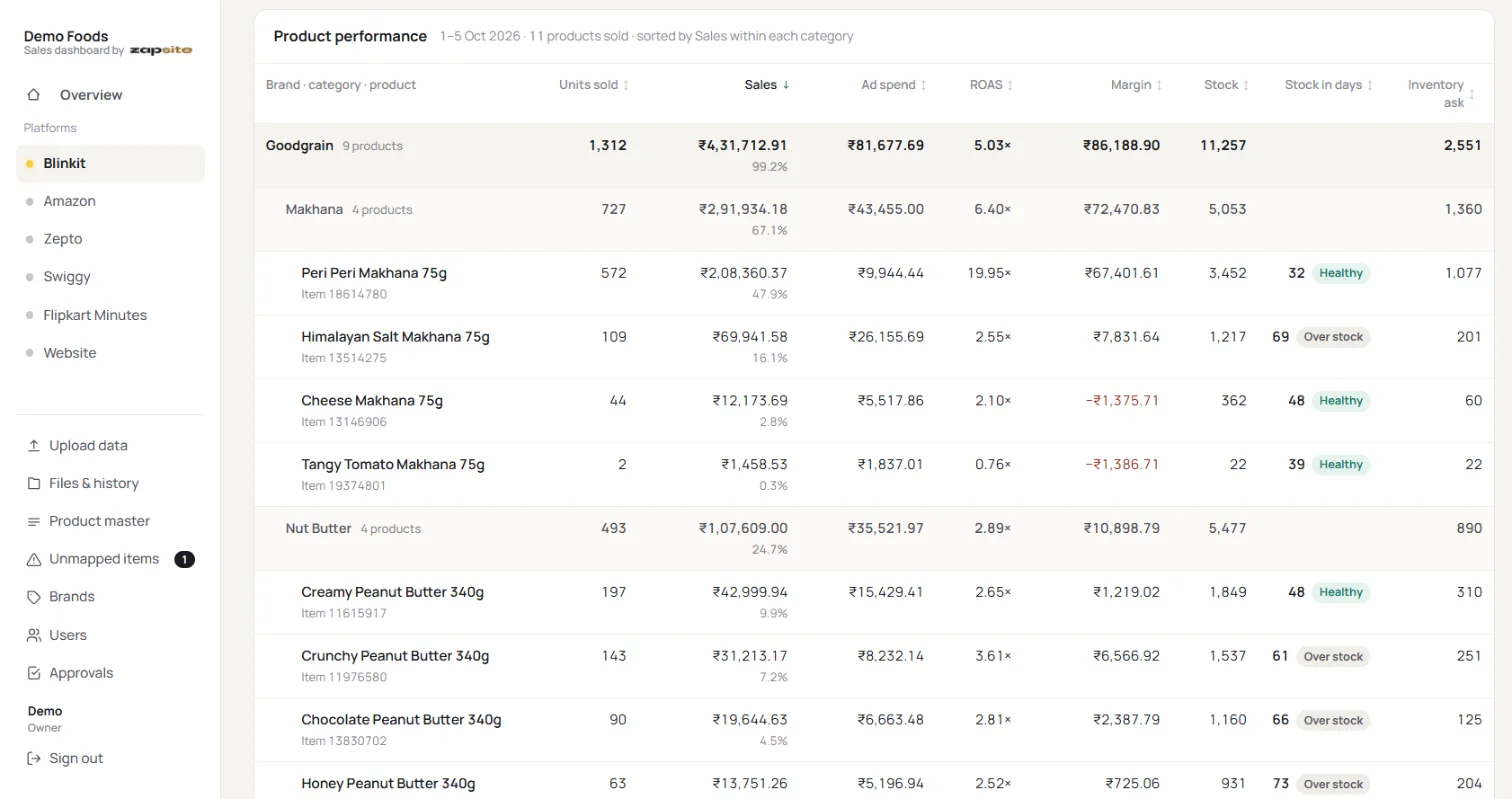Select the Flipkart Minutes platform

click(110, 316)
